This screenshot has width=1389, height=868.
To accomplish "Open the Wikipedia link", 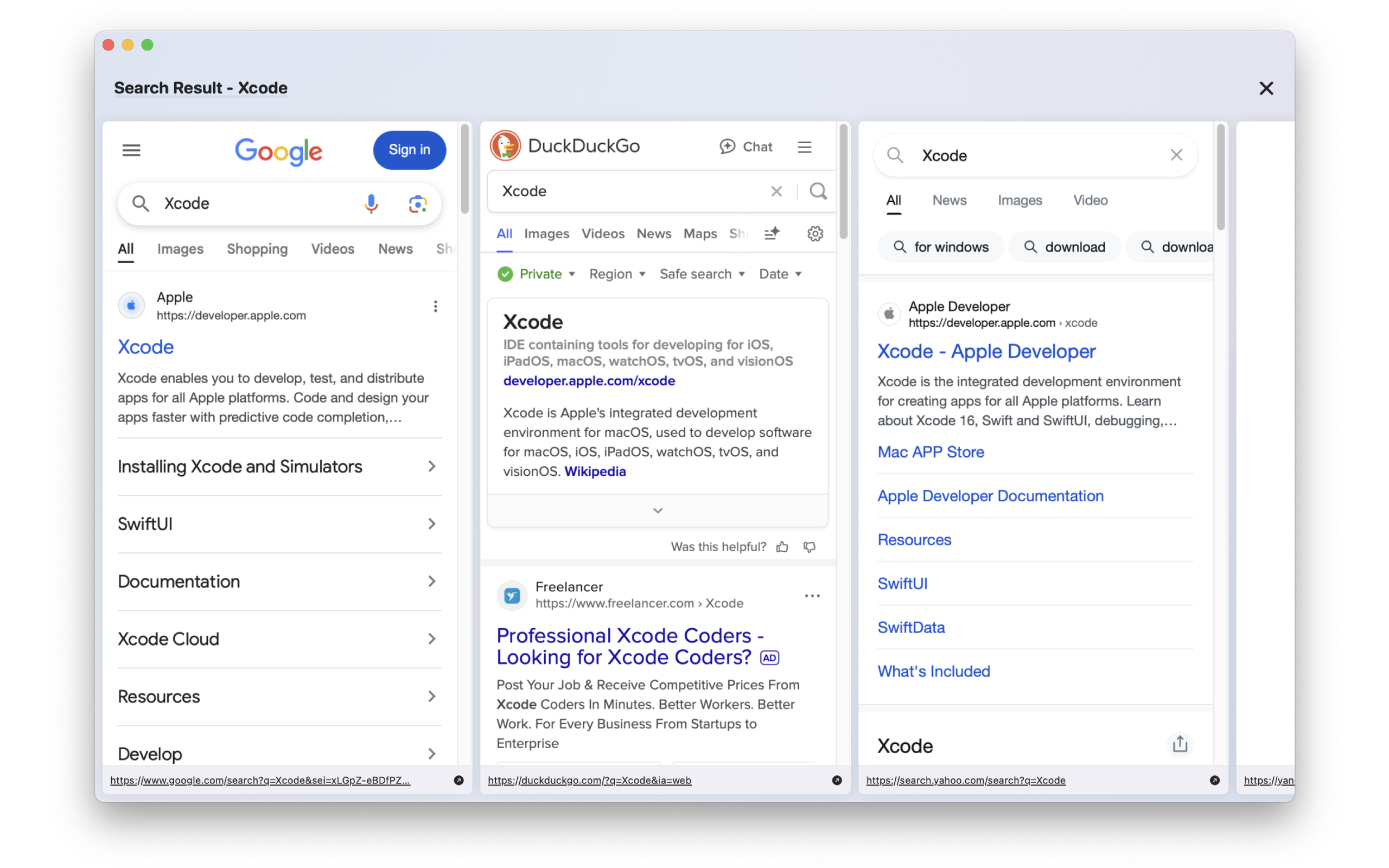I will (x=595, y=471).
